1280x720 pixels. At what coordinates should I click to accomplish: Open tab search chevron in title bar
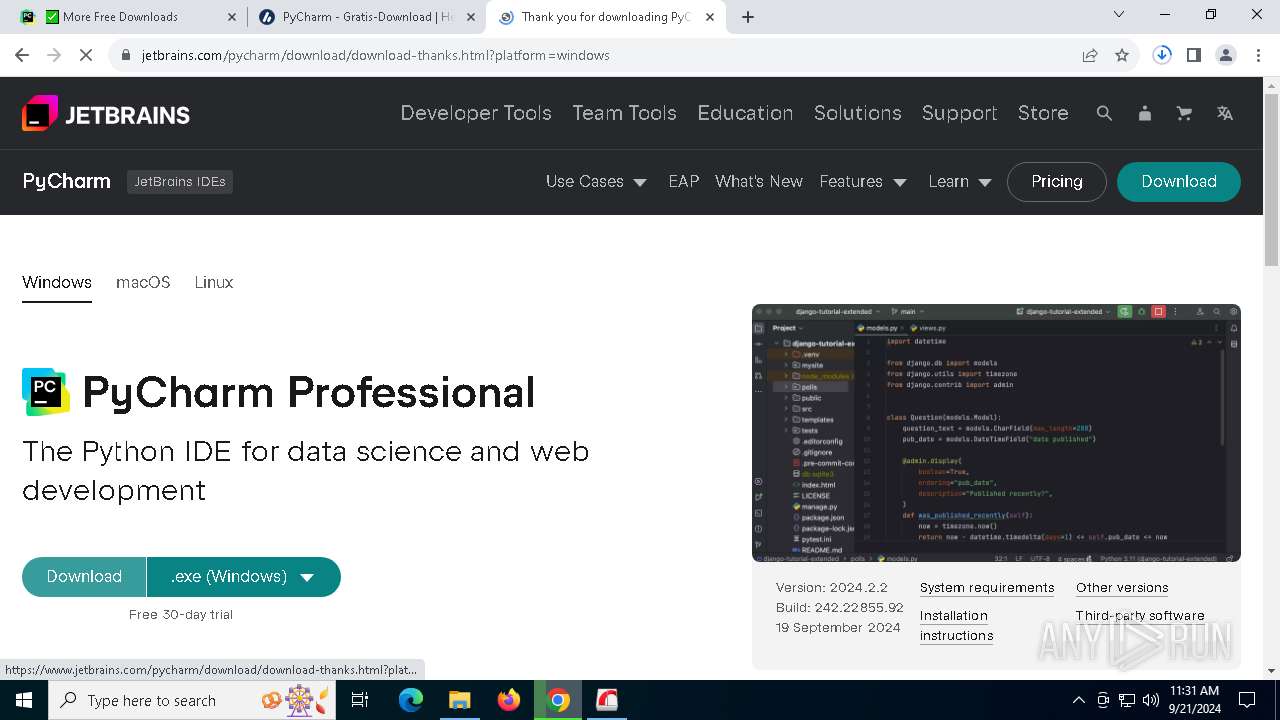click(1119, 15)
